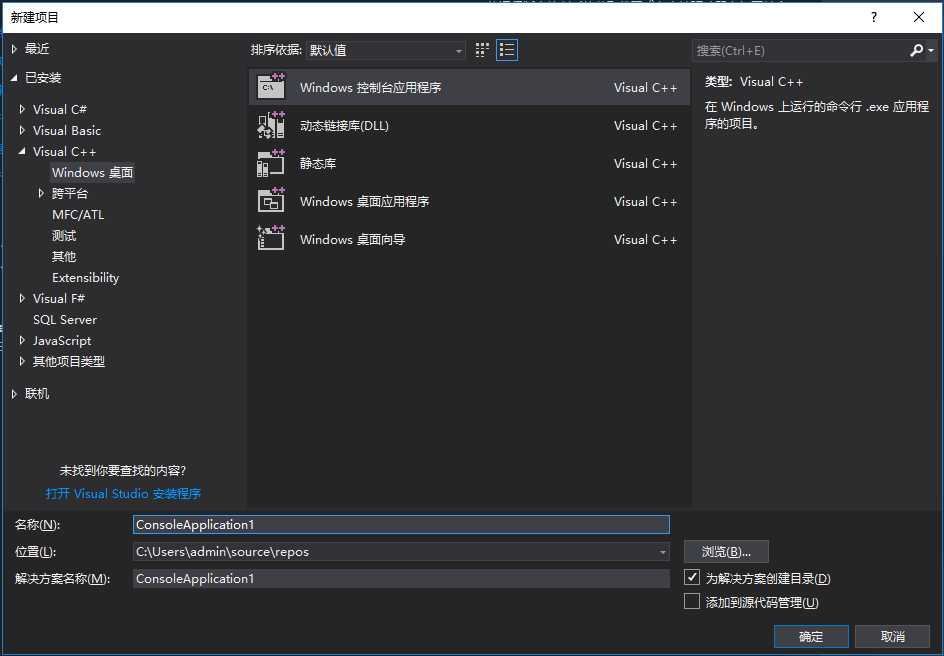Expand the JavaScript node
This screenshot has height=656, width=944.
click(22, 341)
